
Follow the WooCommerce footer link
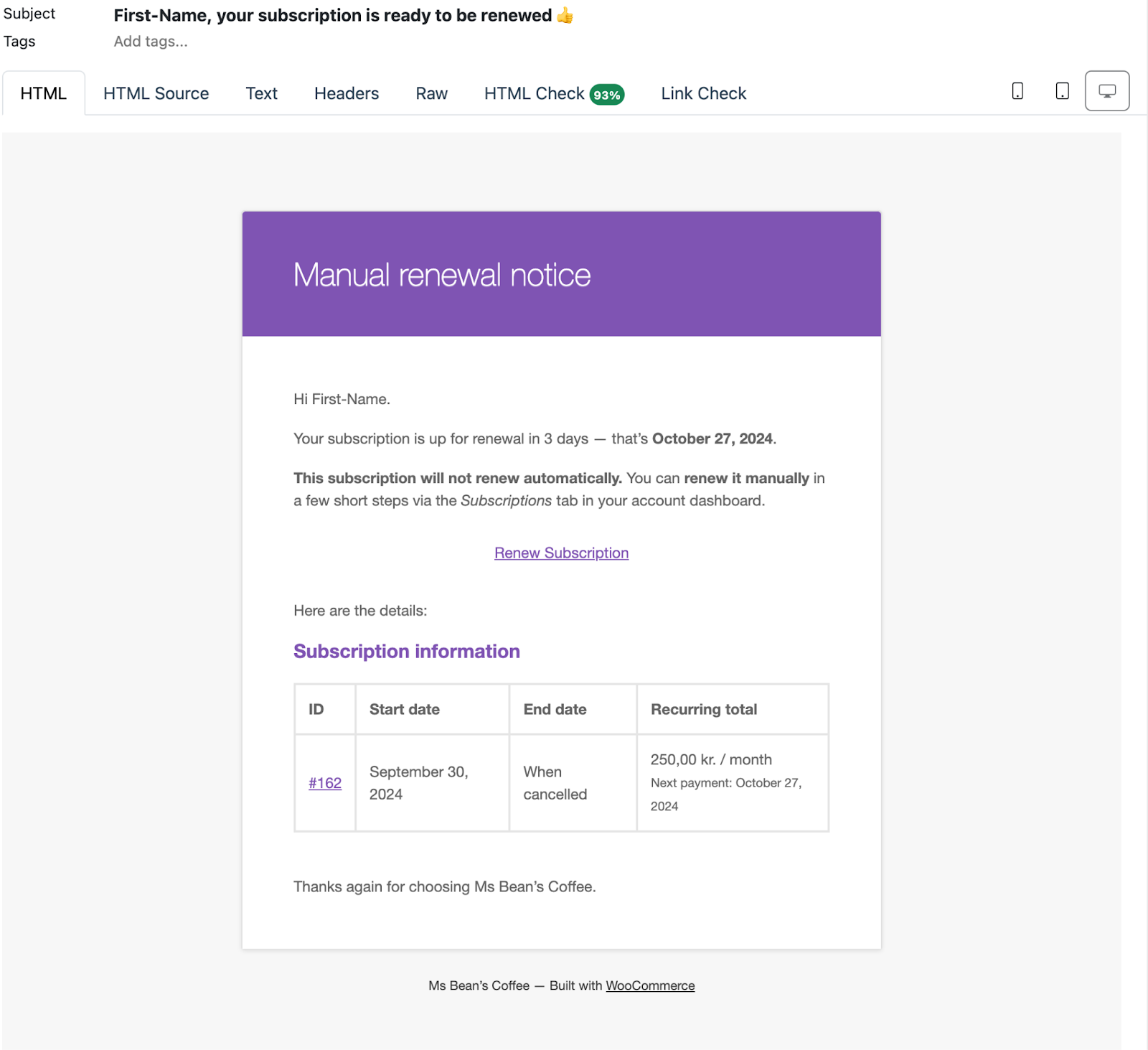(x=649, y=985)
